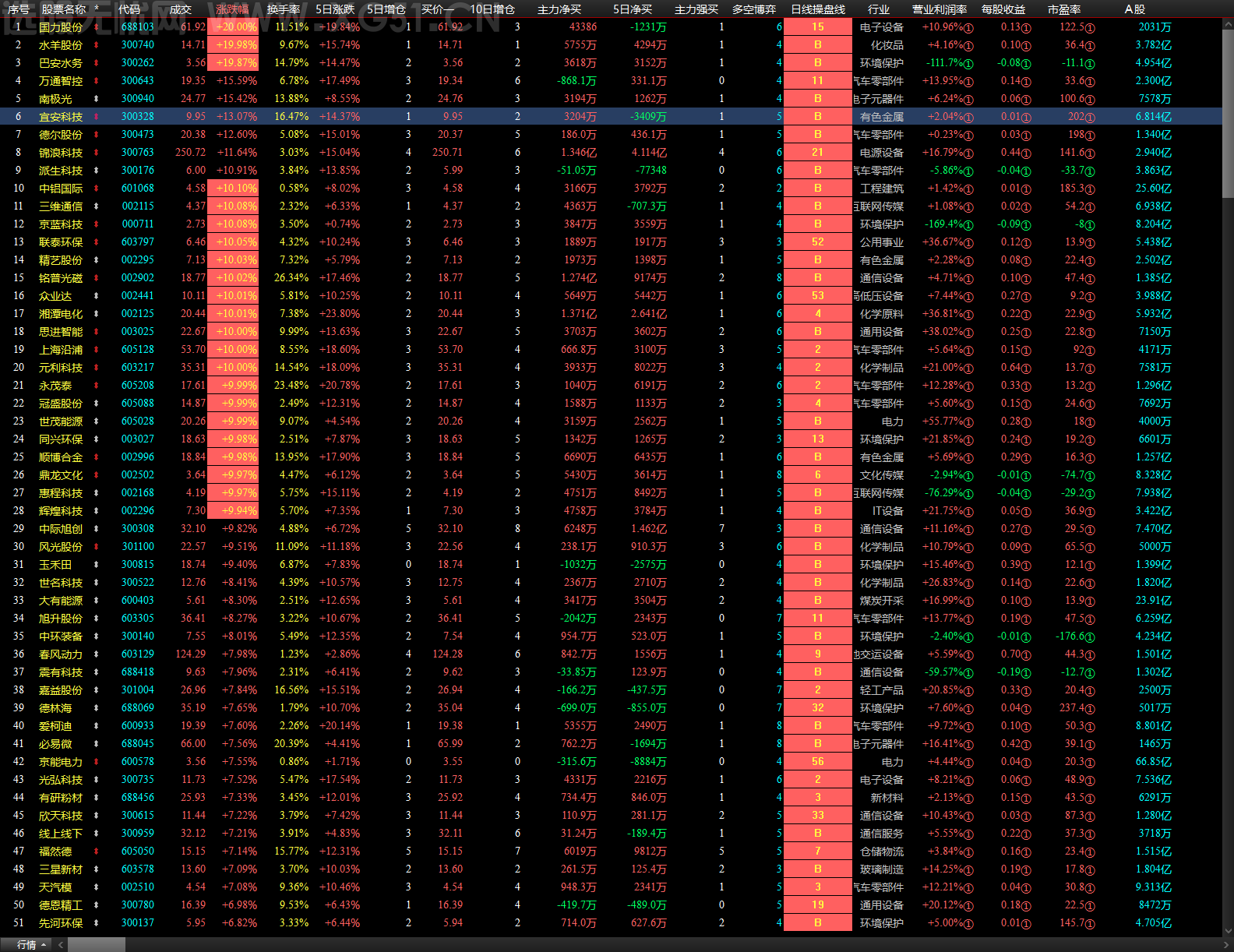The image size is (1234, 952).
Task: Sort by the 涨跌幅 column header
Action: (232, 9)
